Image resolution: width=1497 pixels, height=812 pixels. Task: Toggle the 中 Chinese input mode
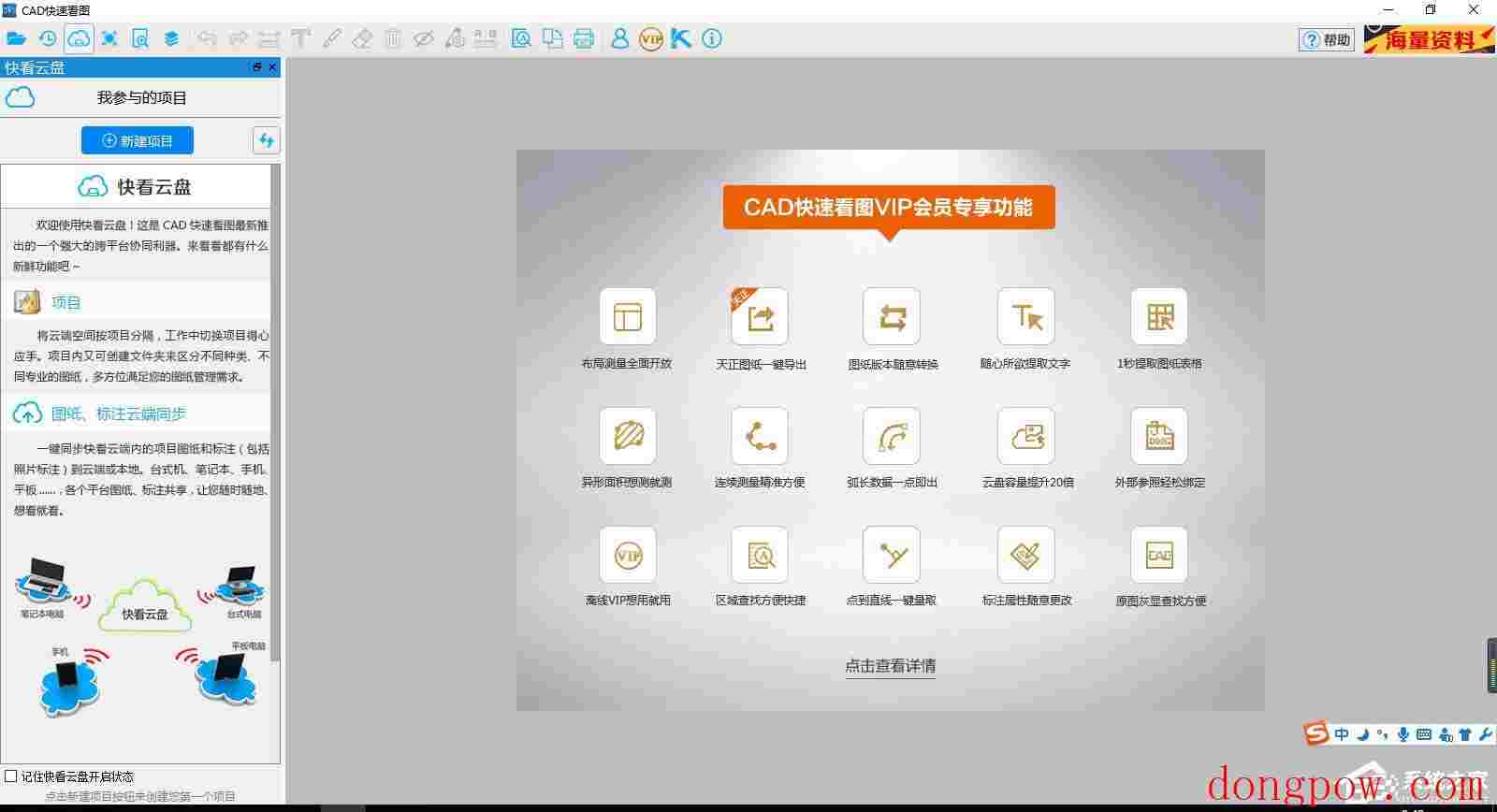tap(1342, 734)
